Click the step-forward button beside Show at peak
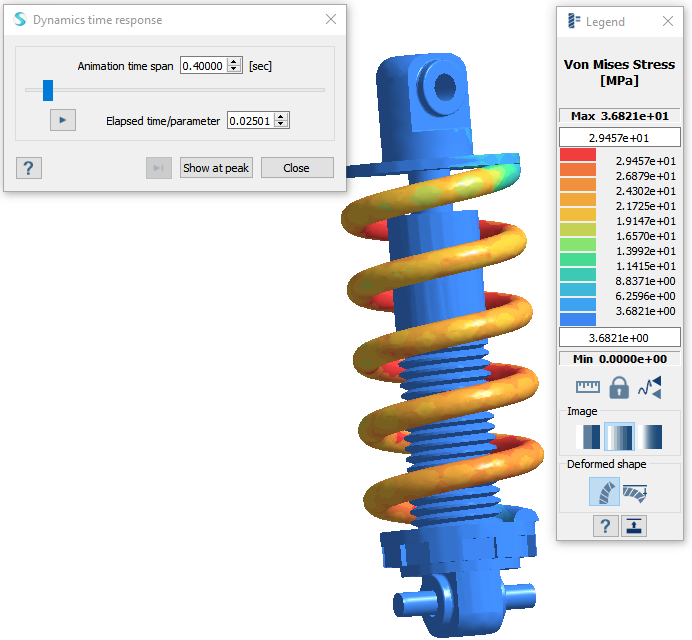Viewport: 692px width, 640px height. point(159,168)
